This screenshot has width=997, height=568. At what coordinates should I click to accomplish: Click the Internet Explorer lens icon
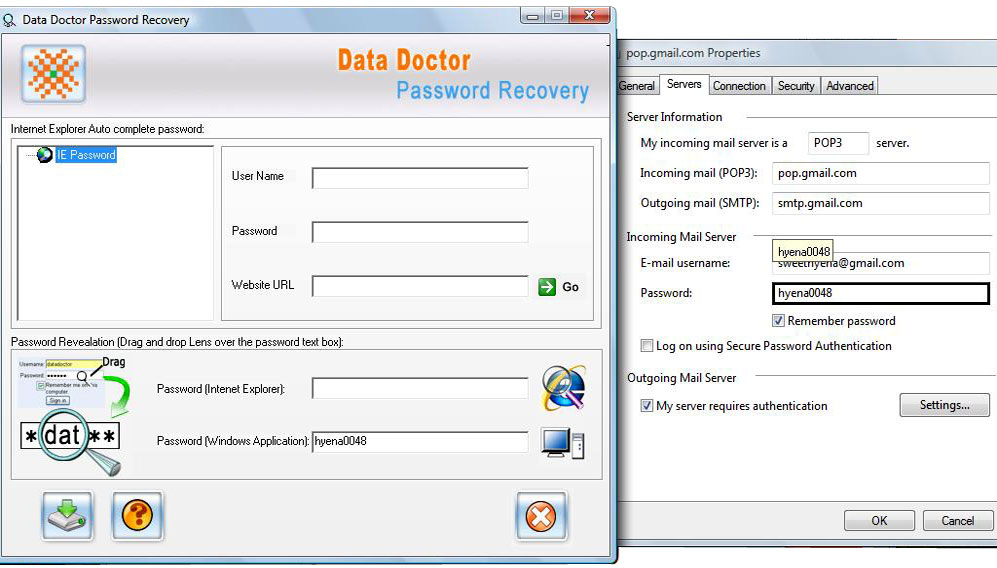tap(563, 387)
